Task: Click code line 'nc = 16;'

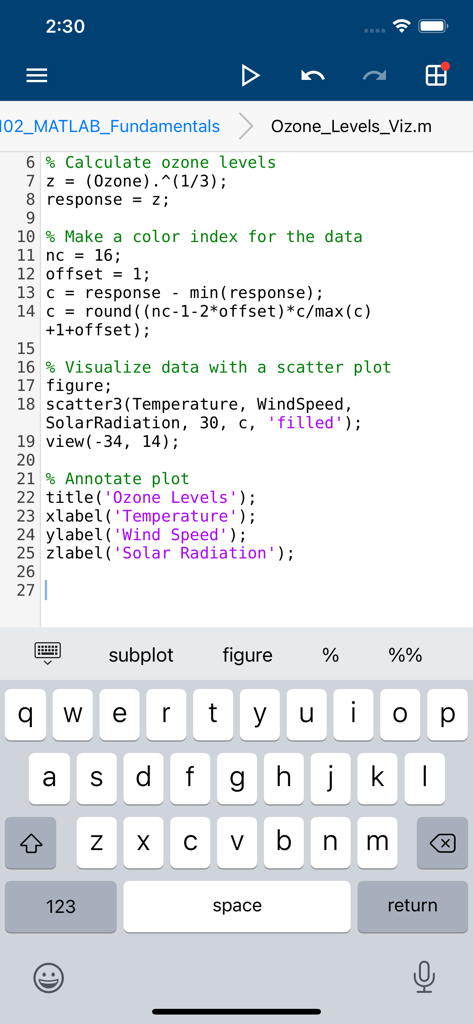Action: [x=84, y=255]
